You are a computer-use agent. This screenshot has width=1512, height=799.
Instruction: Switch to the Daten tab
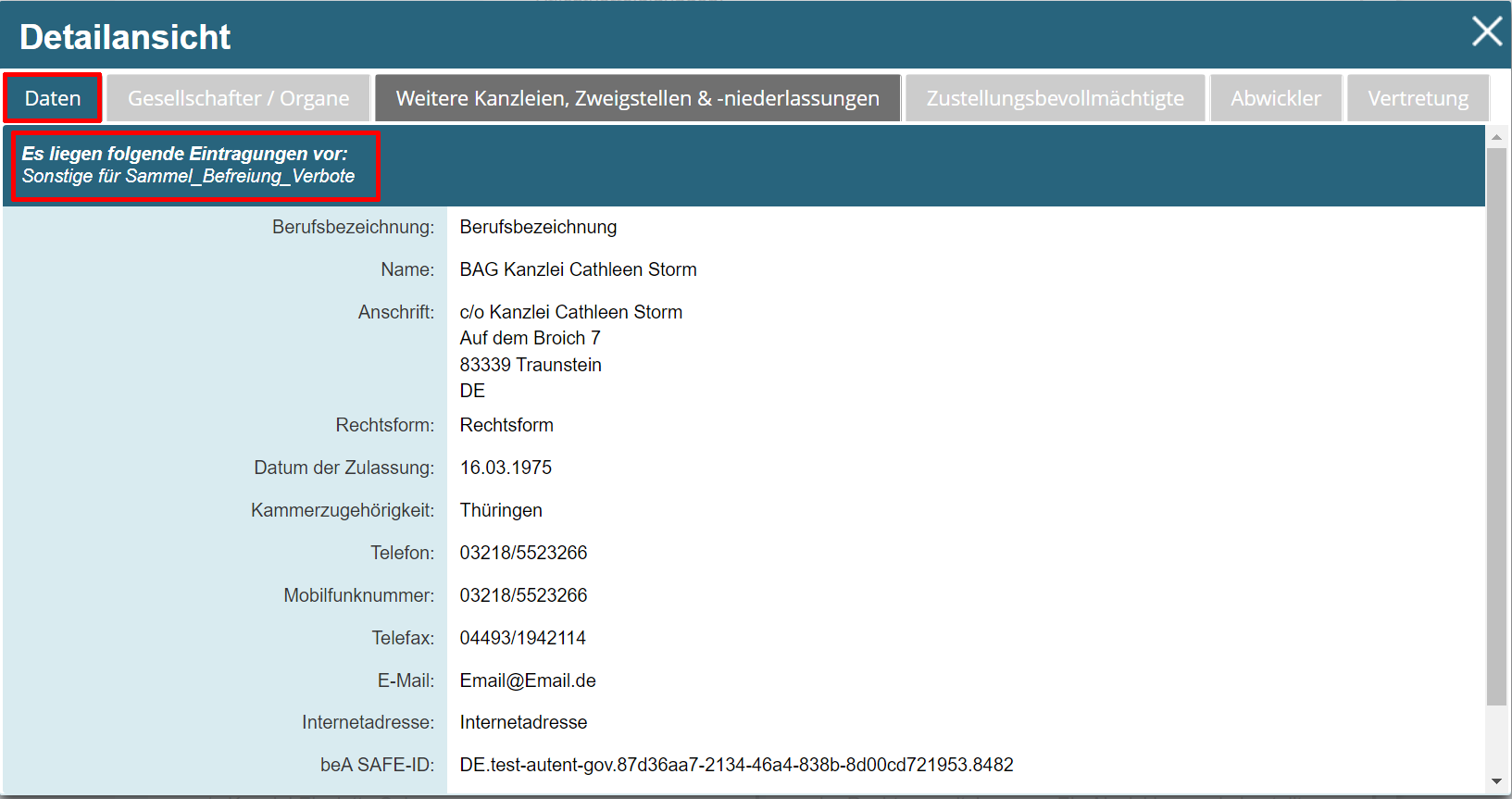pos(53,98)
